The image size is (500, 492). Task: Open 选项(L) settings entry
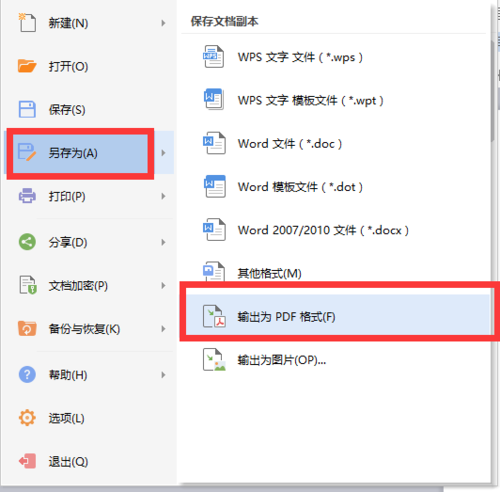coord(89,418)
